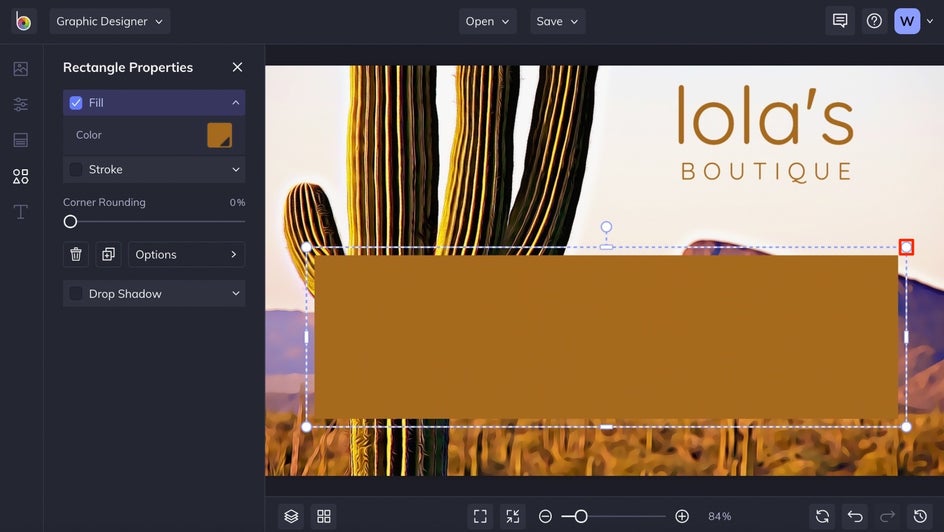Viewport: 944px width, 532px height.
Task: Open the grid view icon
Action: click(x=324, y=516)
